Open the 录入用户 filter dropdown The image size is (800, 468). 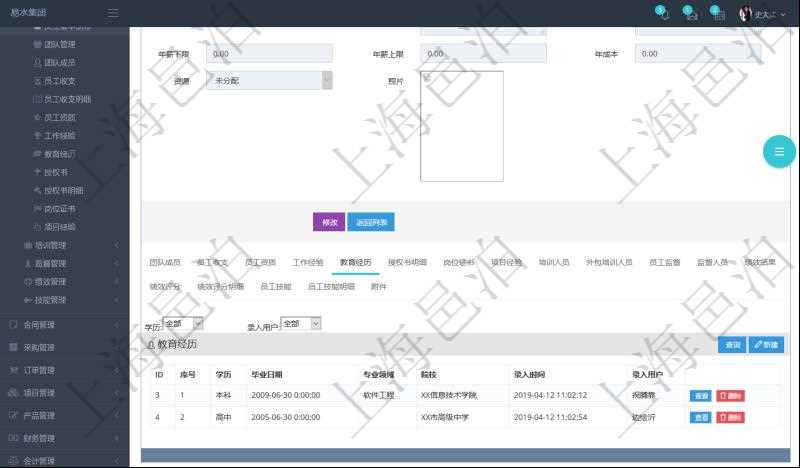301,324
